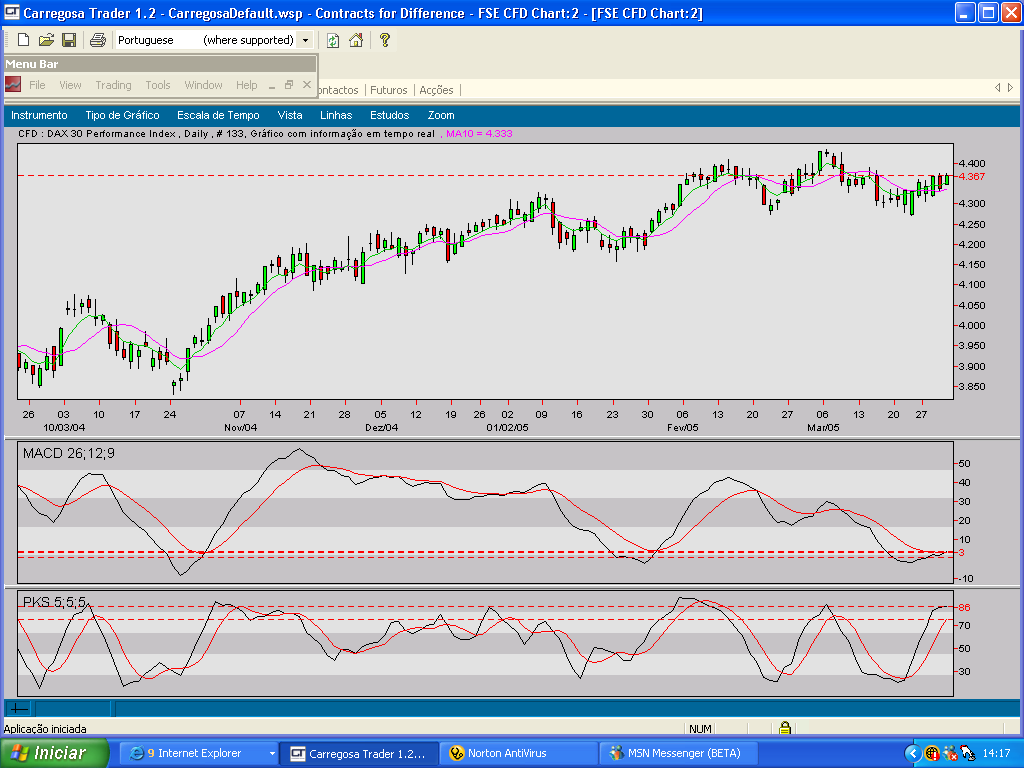
Task: Click the yellow question mark help icon
Action: [x=384, y=40]
